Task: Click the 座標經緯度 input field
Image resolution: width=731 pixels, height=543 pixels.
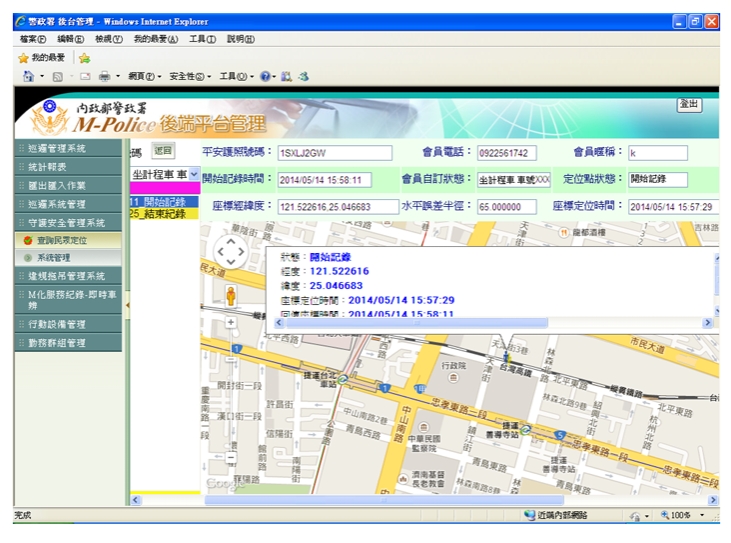Action: [338, 207]
